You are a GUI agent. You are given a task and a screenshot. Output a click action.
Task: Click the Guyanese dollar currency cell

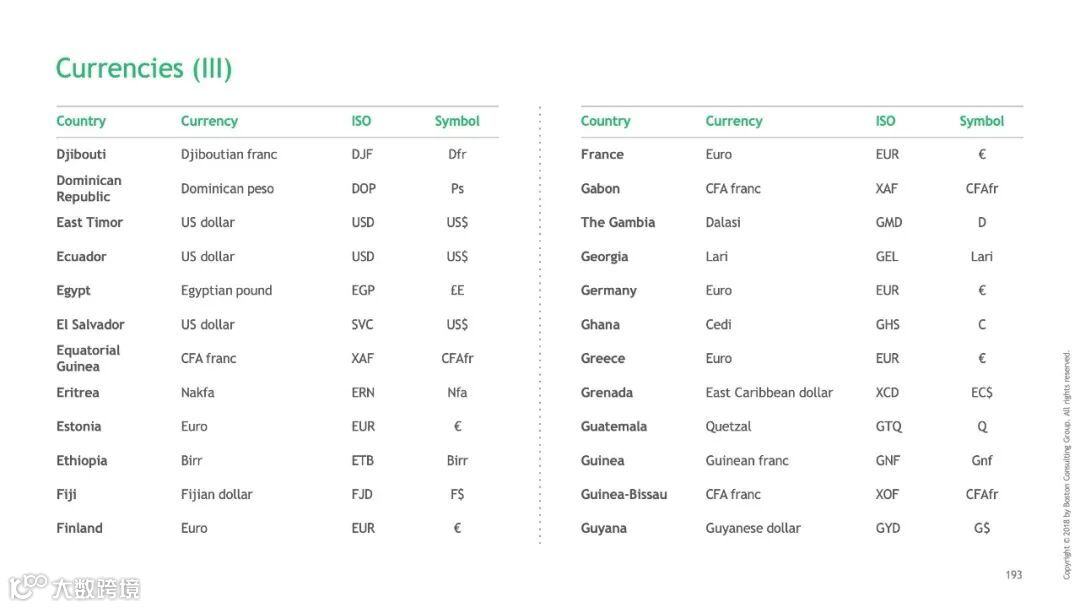pyautogui.click(x=753, y=528)
